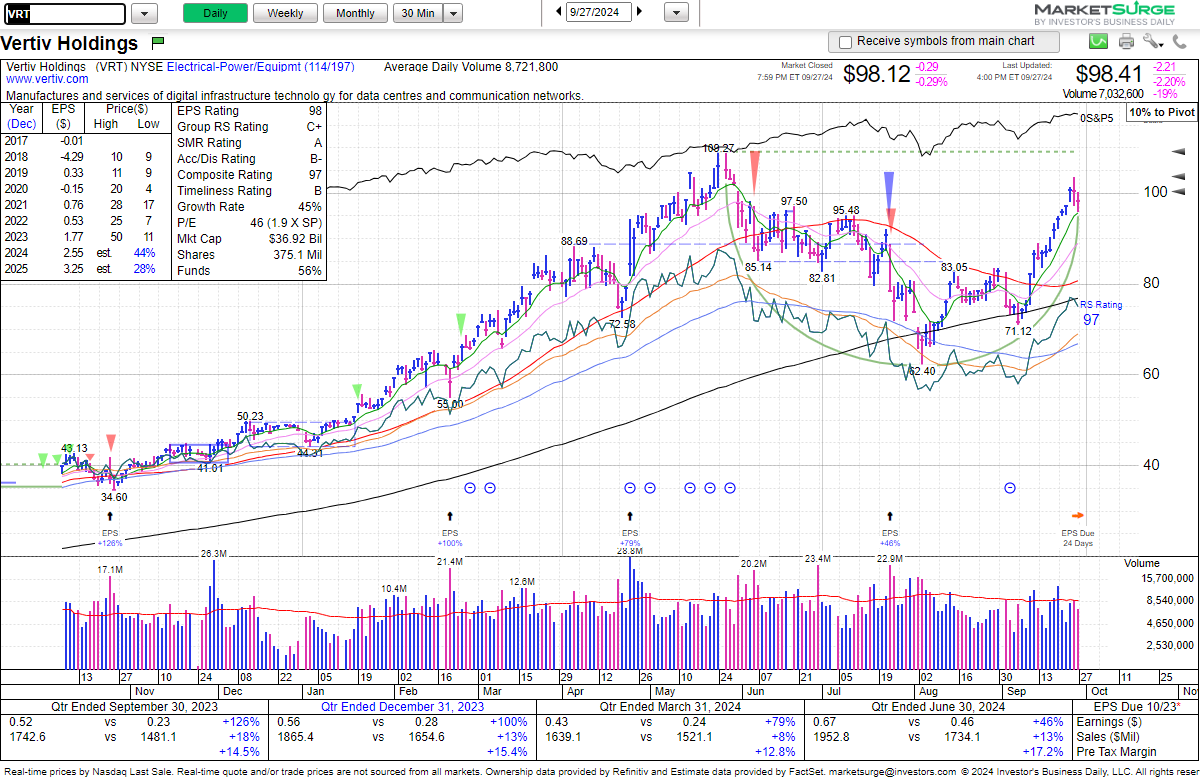The height and width of the screenshot is (782, 1200).
Task: Click the Composite Rating row
Action: point(250,175)
